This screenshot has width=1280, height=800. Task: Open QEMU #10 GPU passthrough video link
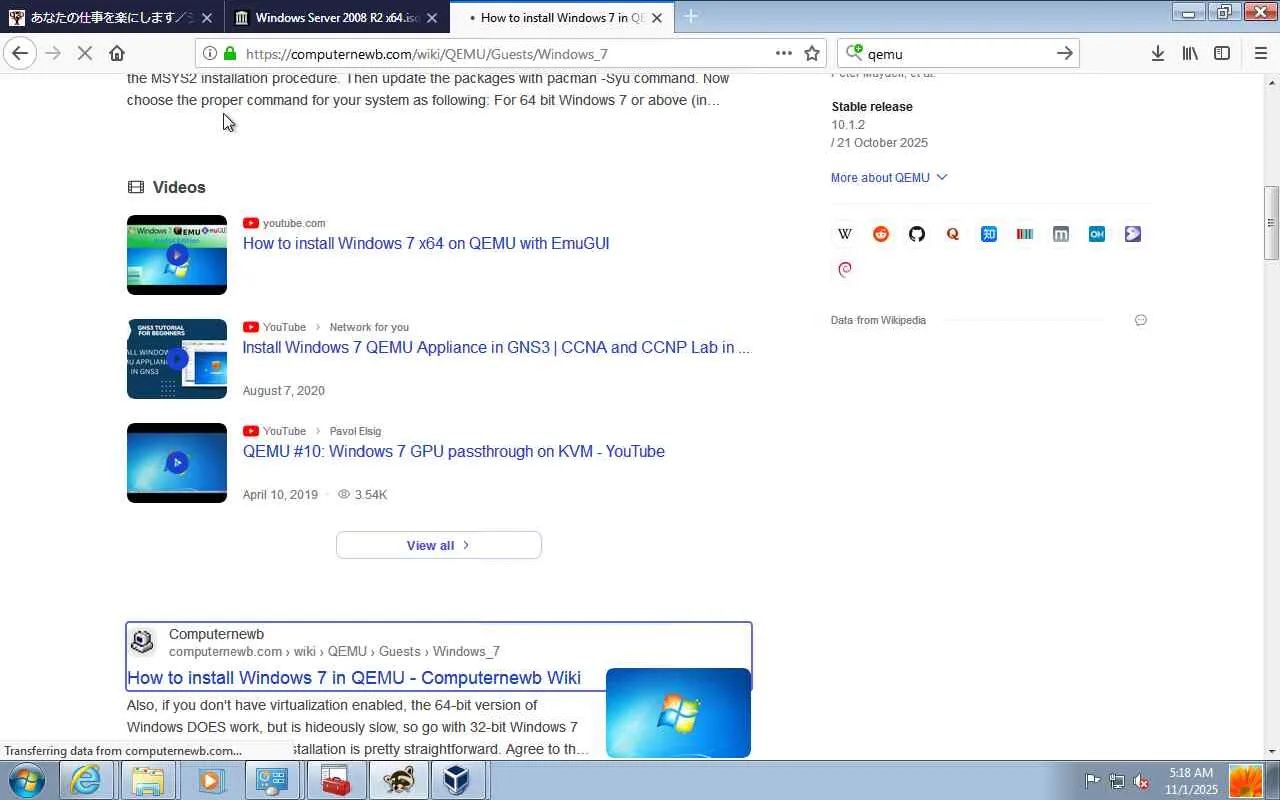(x=454, y=451)
